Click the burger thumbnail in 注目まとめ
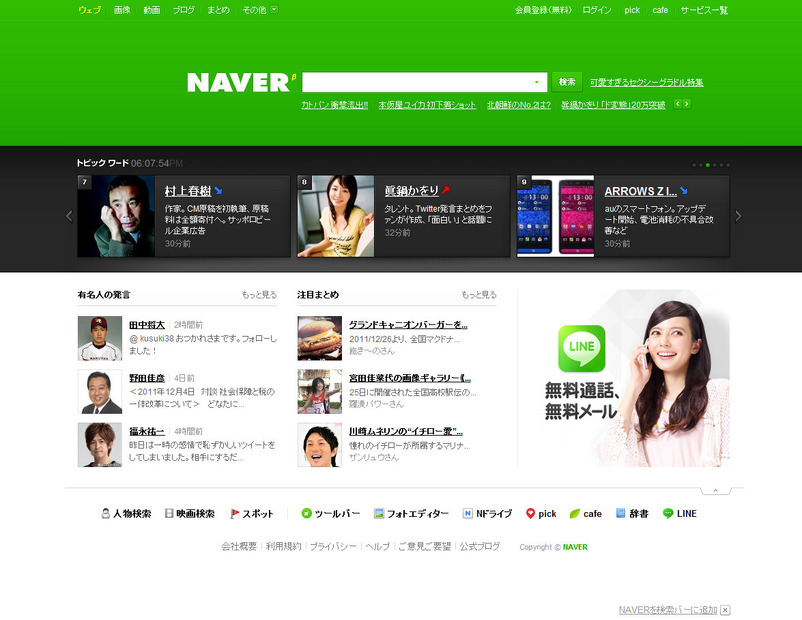Screen dimensions: 802x620 [320, 338]
